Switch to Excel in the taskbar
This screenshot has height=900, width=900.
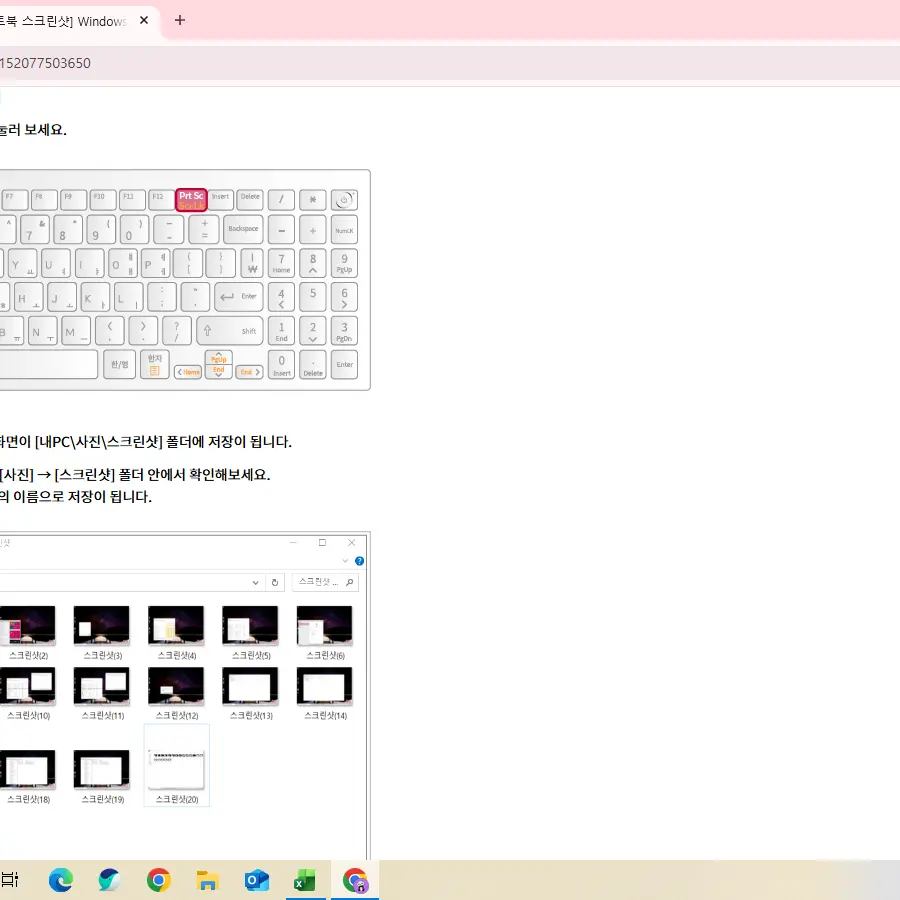pyautogui.click(x=305, y=880)
